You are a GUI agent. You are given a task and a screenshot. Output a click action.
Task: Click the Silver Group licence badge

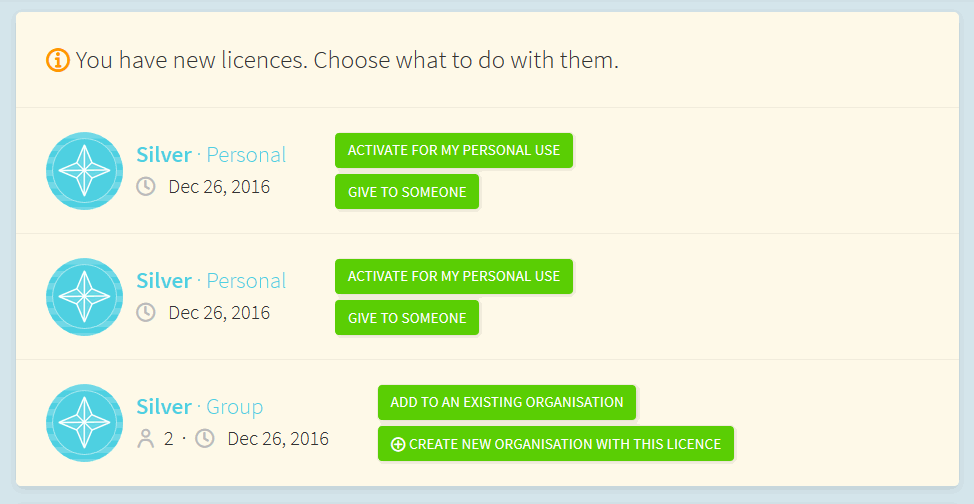tap(84, 423)
